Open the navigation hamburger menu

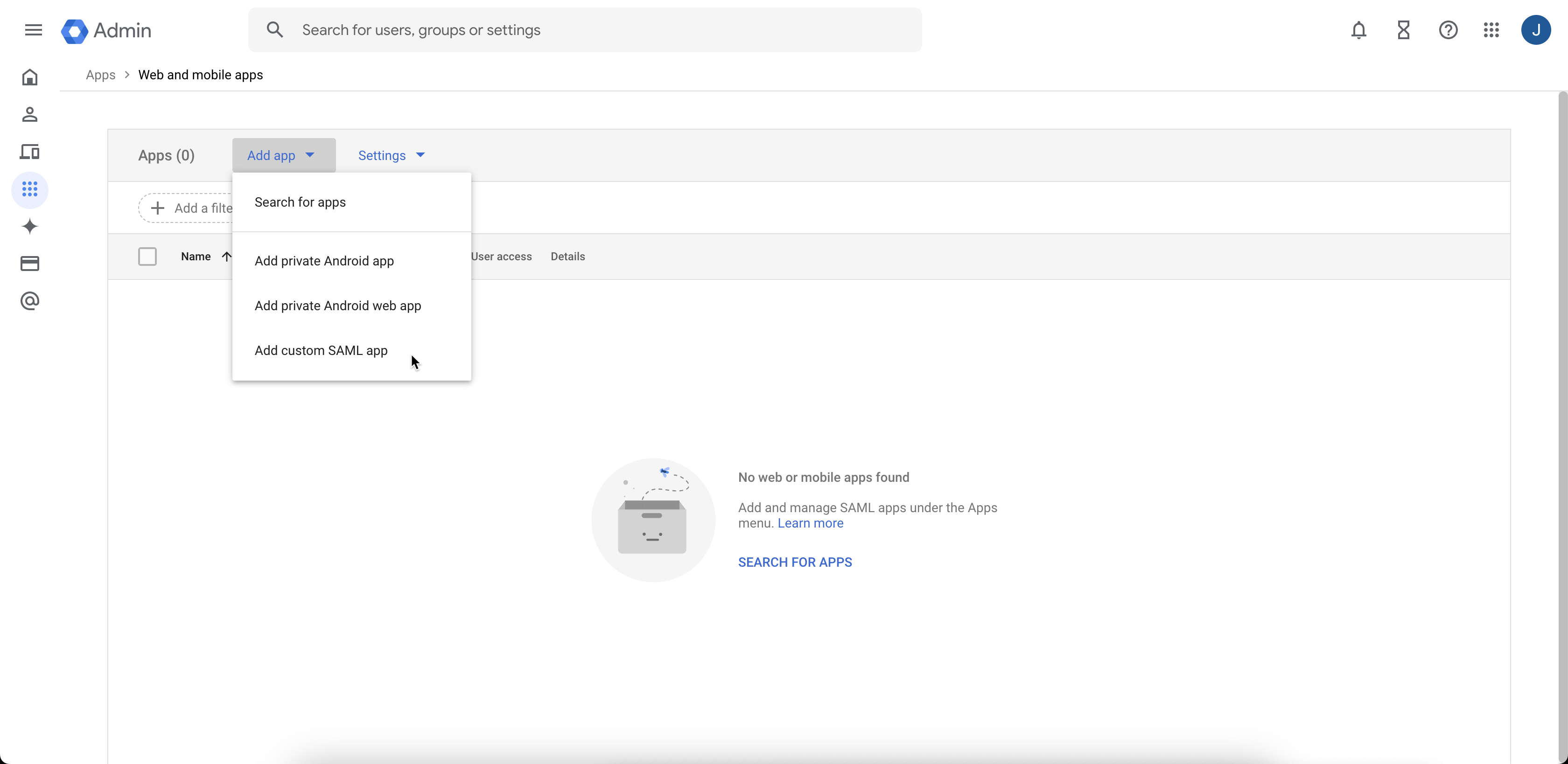tap(34, 30)
